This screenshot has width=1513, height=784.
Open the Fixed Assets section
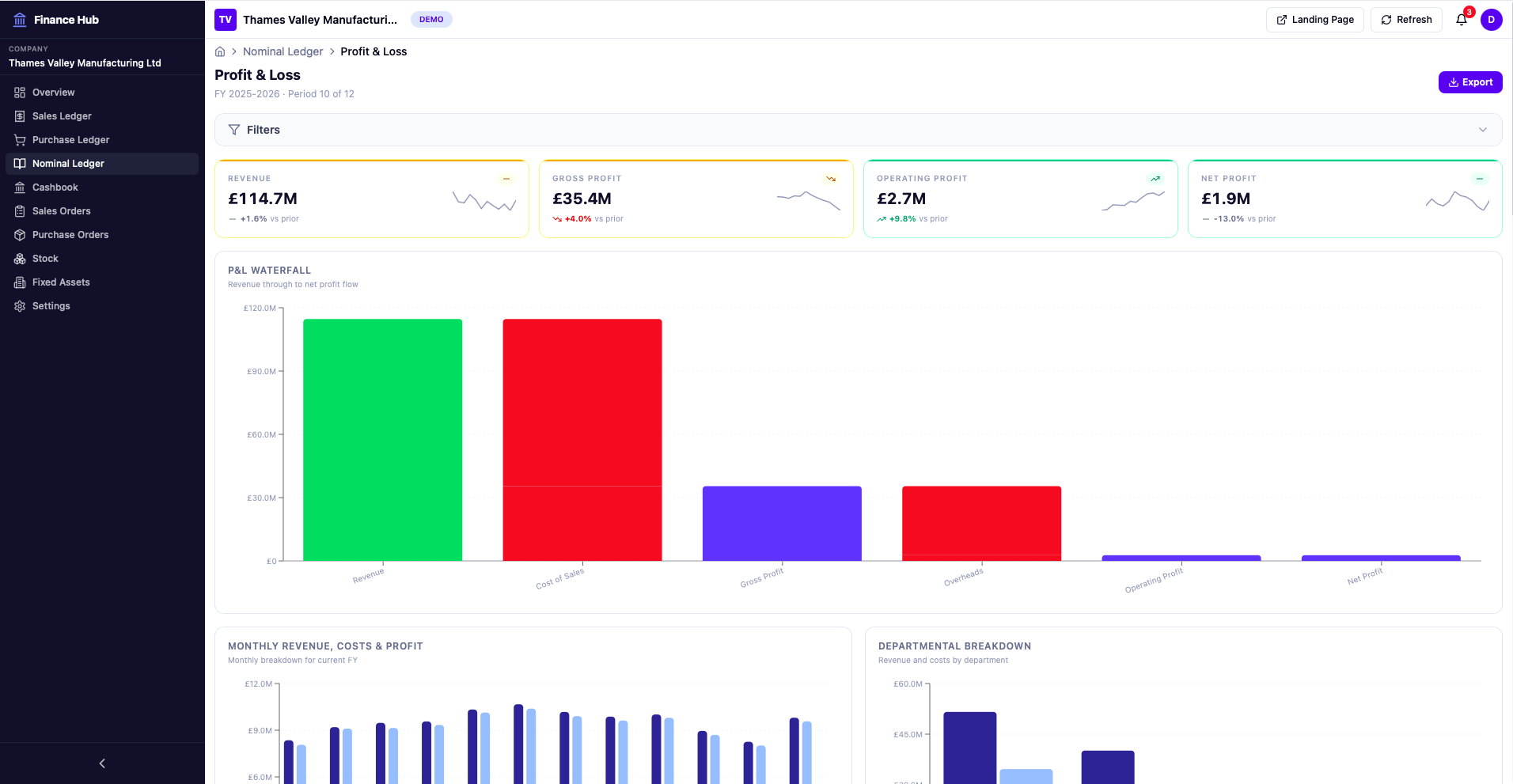click(x=60, y=282)
